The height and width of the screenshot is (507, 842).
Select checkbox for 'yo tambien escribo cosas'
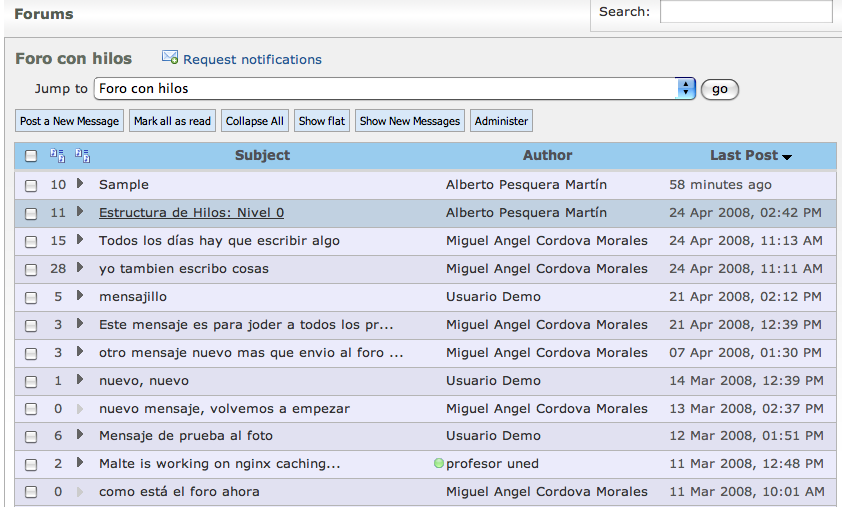(x=31, y=269)
